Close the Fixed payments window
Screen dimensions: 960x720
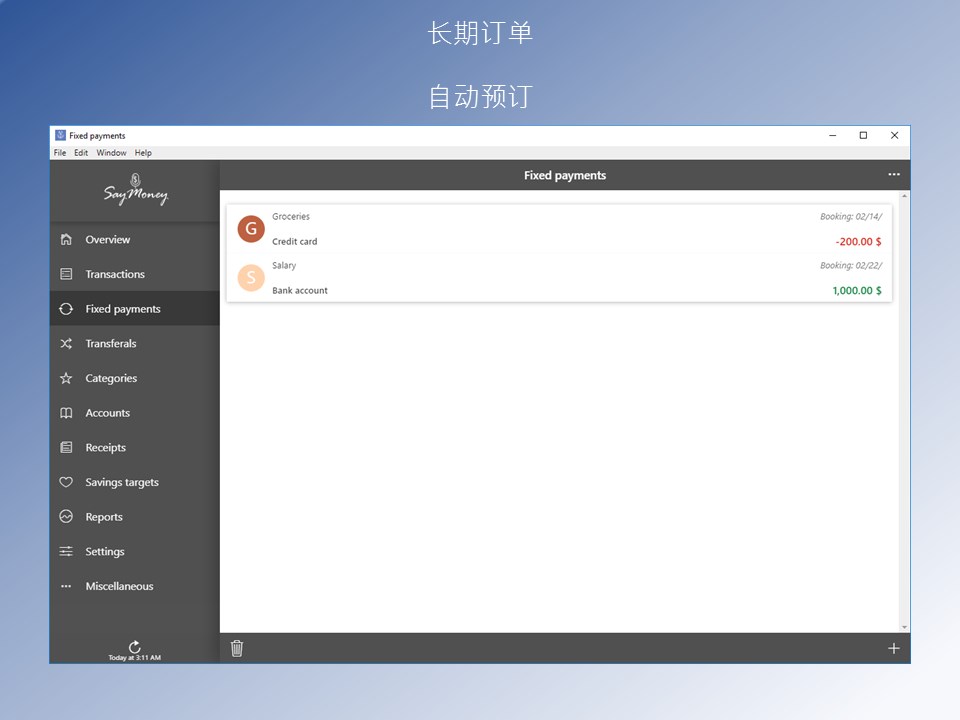894,135
